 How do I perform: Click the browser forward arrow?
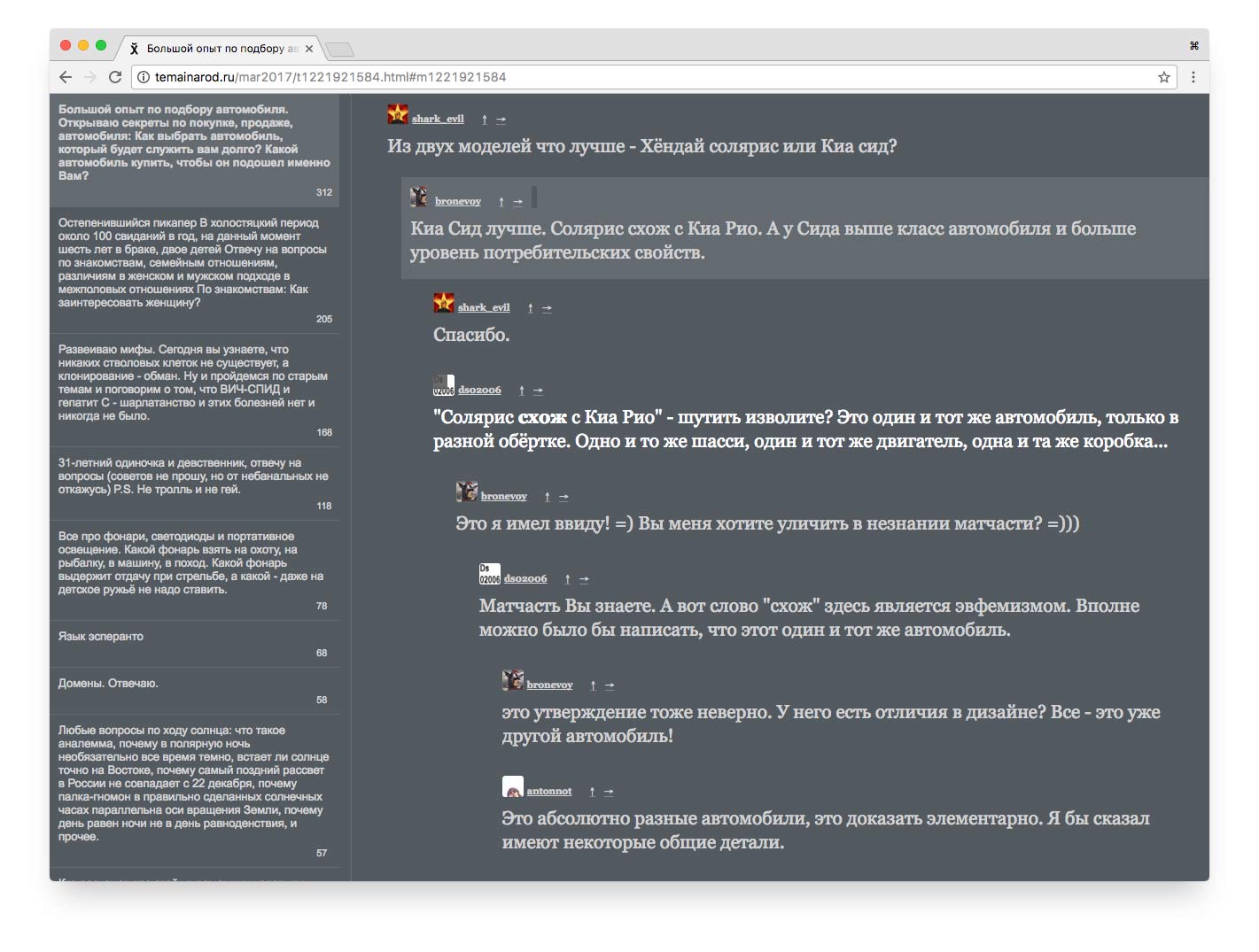coord(89,77)
